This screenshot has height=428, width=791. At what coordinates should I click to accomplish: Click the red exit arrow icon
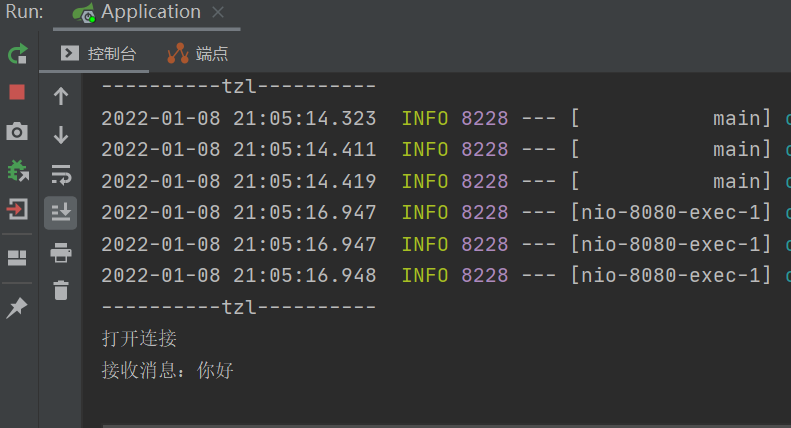click(x=17, y=209)
